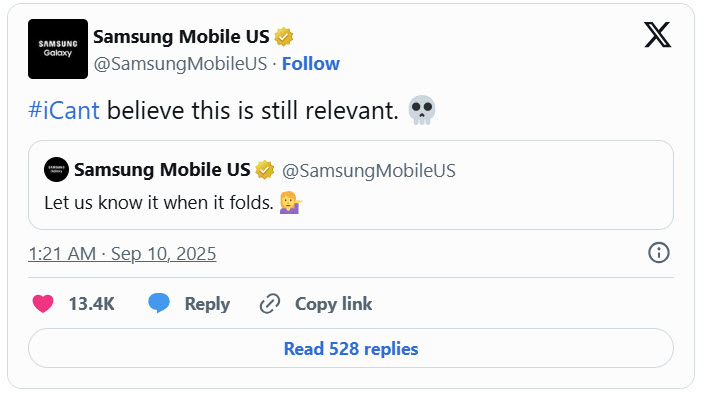Click small avatar in the quoted tweet
Image resolution: width=711 pixels, height=393 pixels.
point(56,170)
